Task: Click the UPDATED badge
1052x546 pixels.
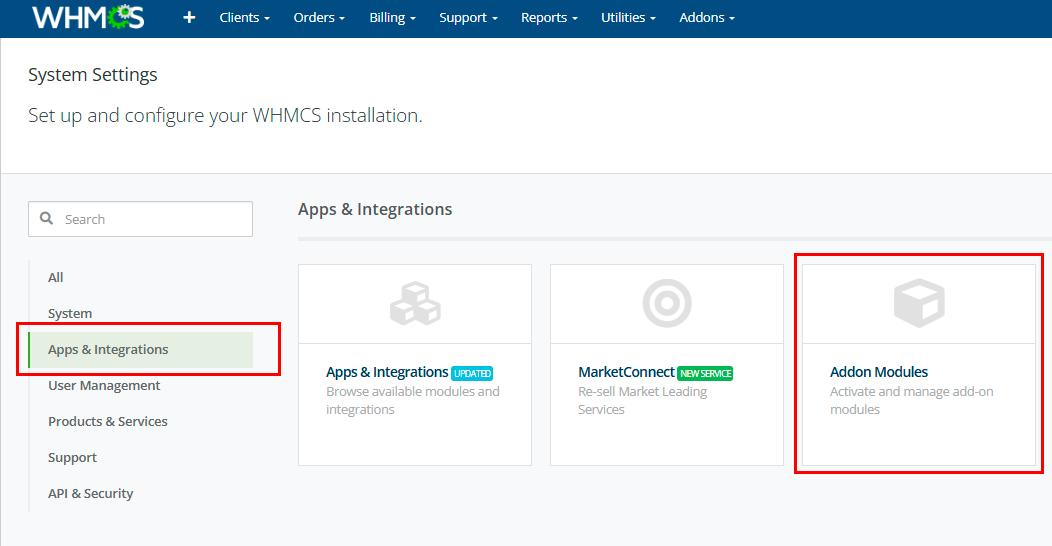Action: (472, 373)
